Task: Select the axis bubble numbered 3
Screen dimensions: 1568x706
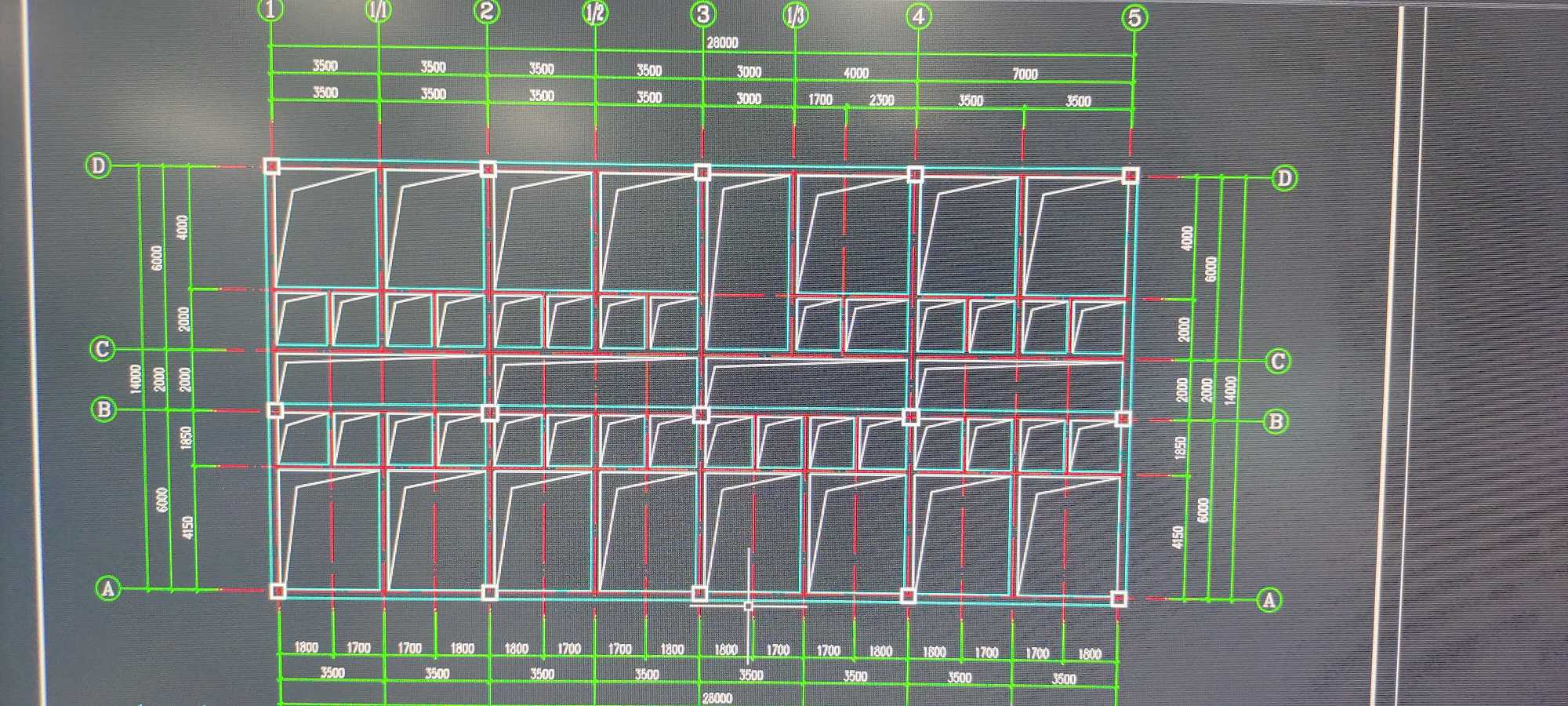Action: coord(702,13)
